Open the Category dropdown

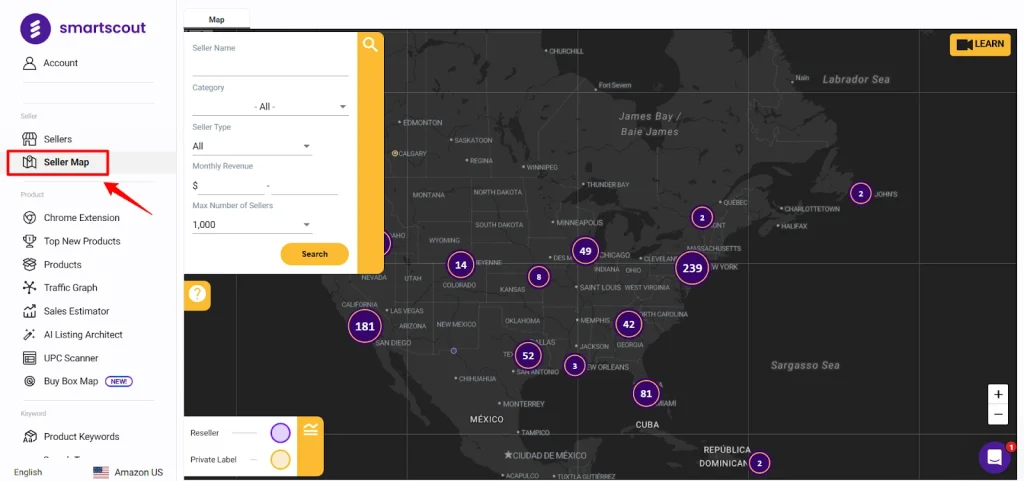click(270, 106)
